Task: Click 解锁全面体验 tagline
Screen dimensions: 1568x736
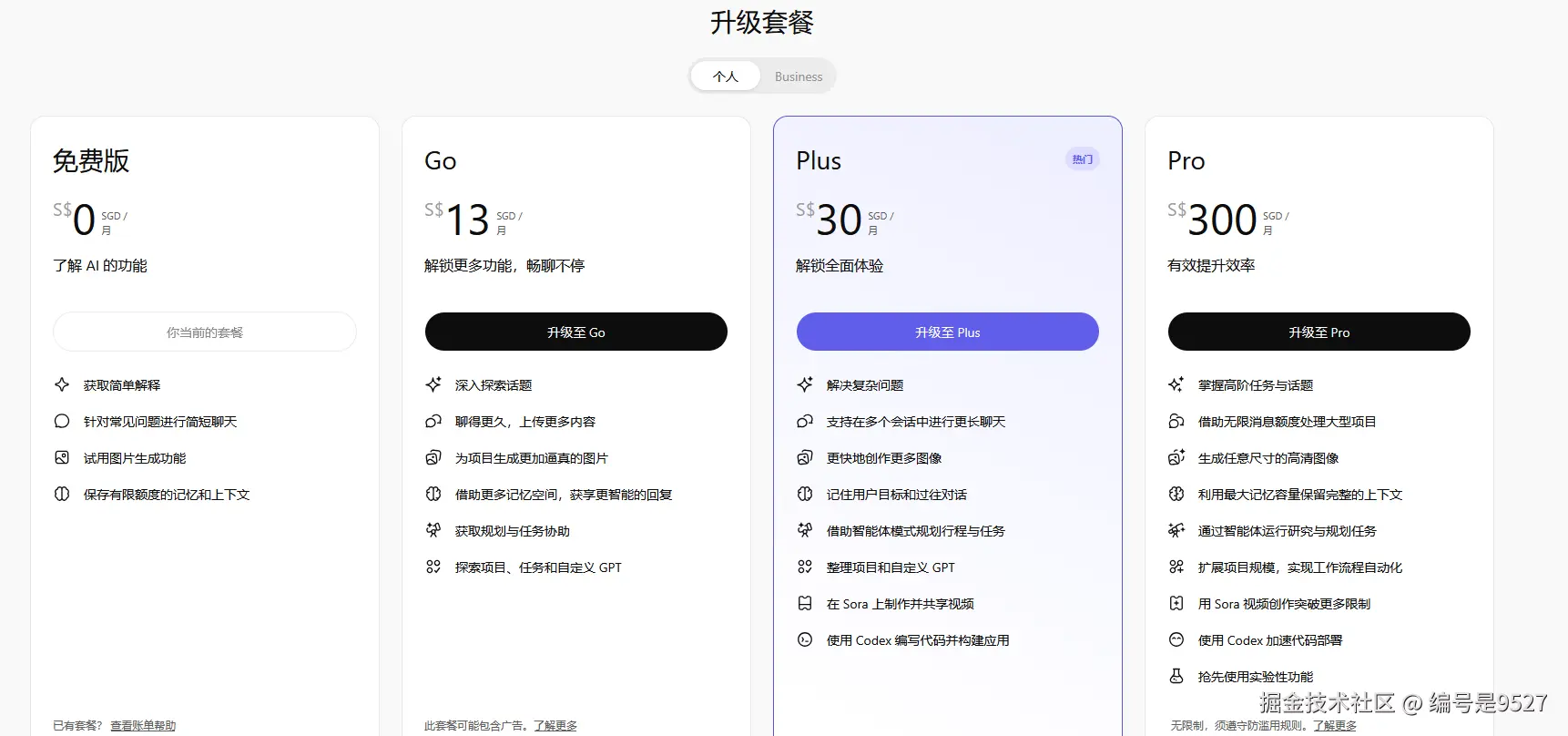Action: click(840, 266)
